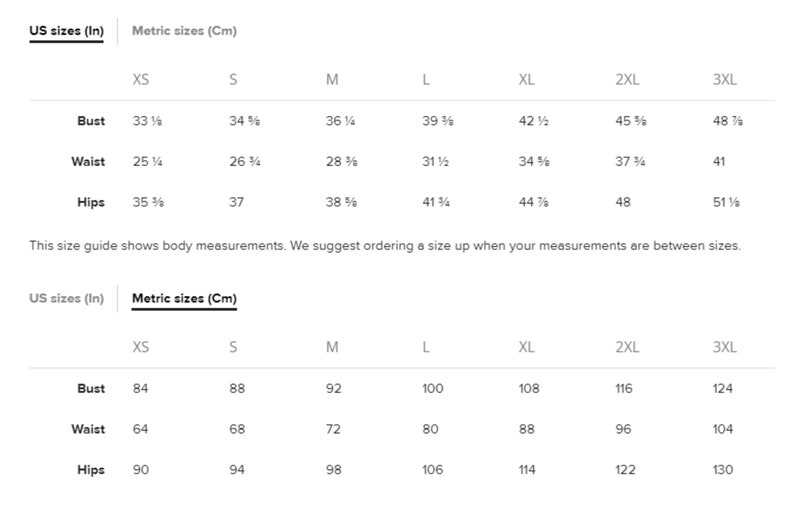Viewport: 794px width, 509px height.
Task: Select the upper US sizes (In) tab
Action: tap(66, 31)
